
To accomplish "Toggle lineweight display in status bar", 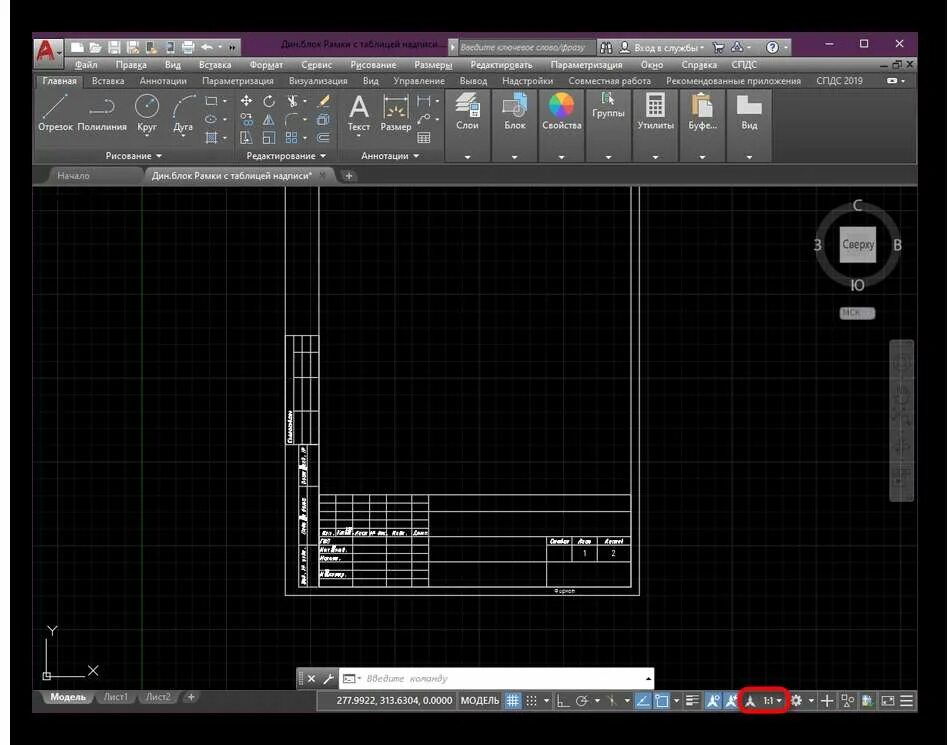I will pos(693,701).
